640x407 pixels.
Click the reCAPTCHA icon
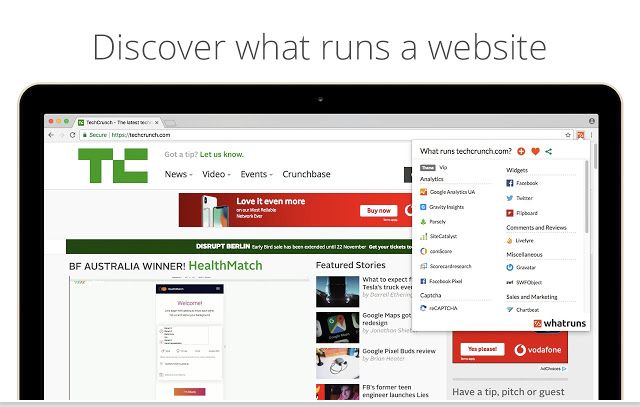pos(424,308)
